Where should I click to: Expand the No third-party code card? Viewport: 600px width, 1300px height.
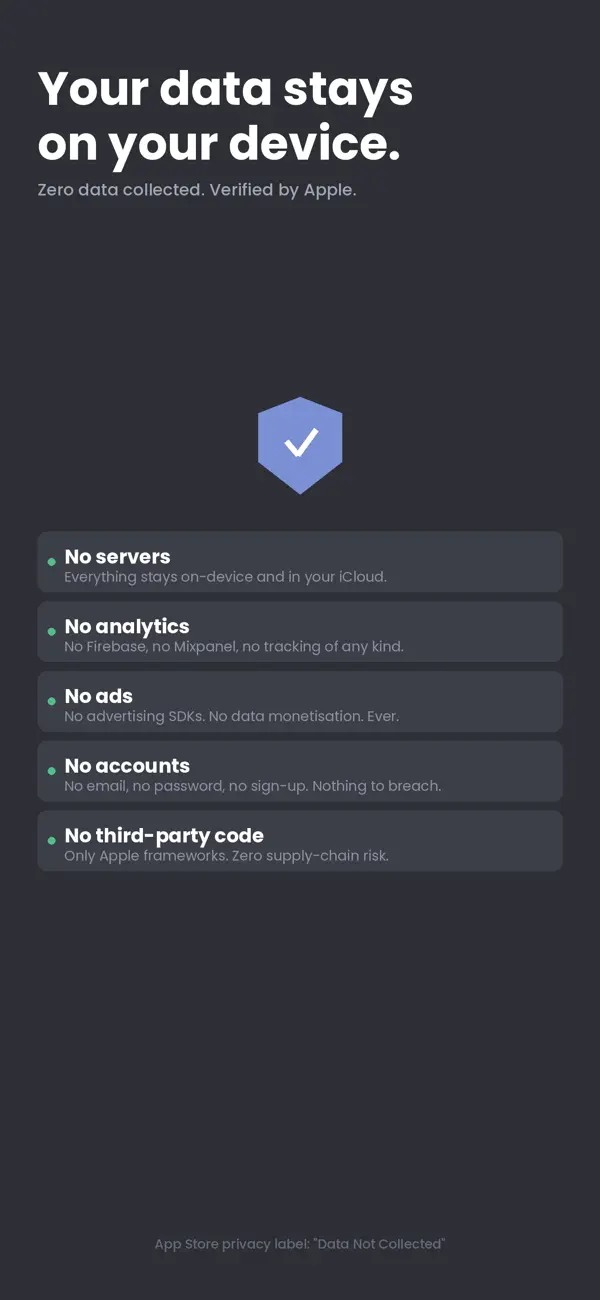pos(300,840)
